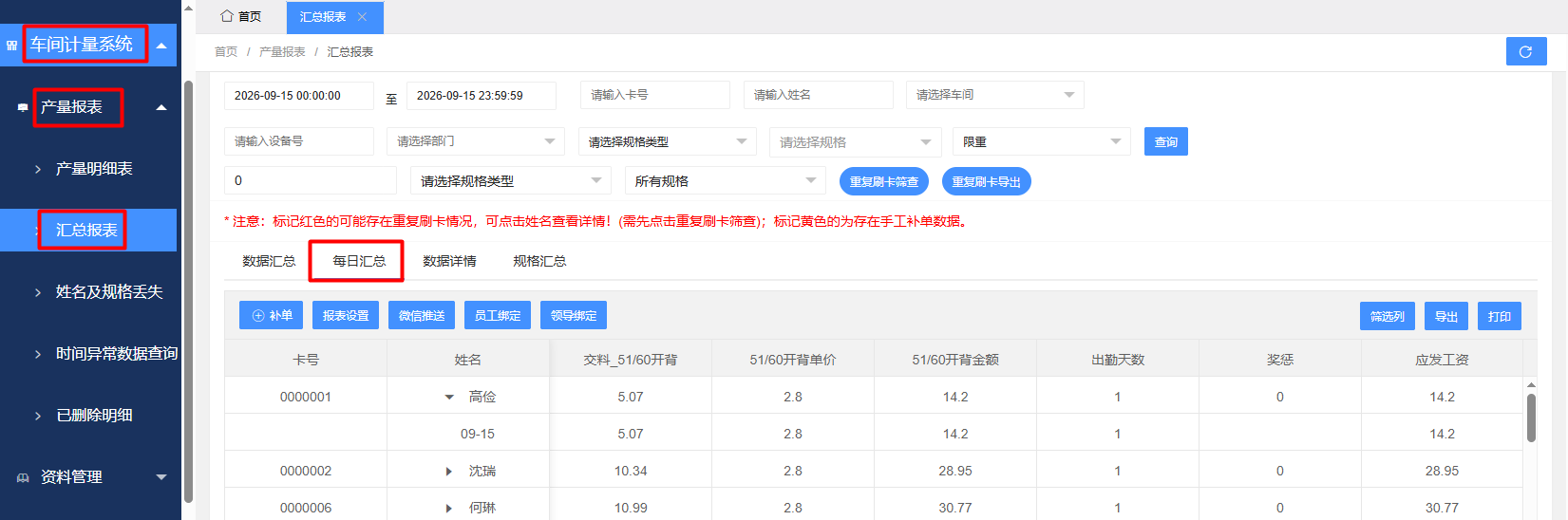Click the 车间计量系统 grid icon
The image size is (1568, 520).
coord(12,45)
